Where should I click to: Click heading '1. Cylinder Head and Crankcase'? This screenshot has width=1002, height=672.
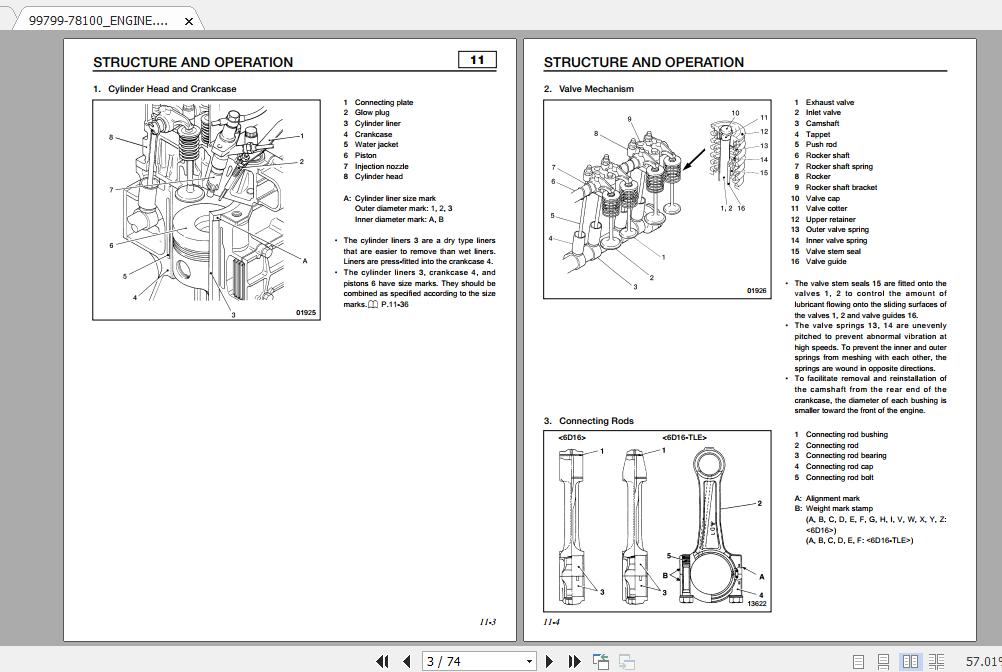[164, 89]
